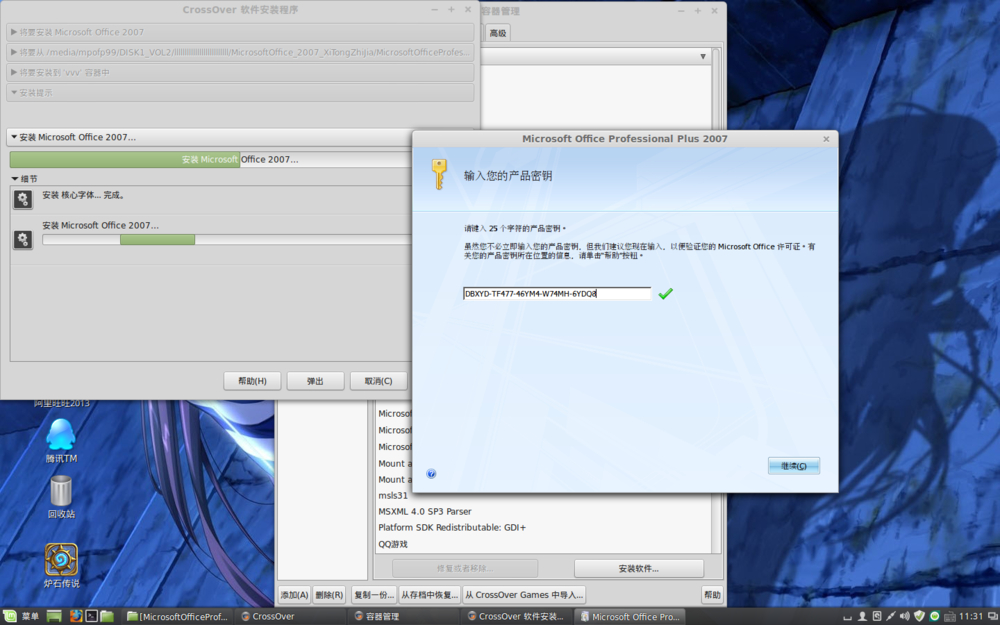
Task: Select msls31 in the software list
Action: tap(393, 496)
